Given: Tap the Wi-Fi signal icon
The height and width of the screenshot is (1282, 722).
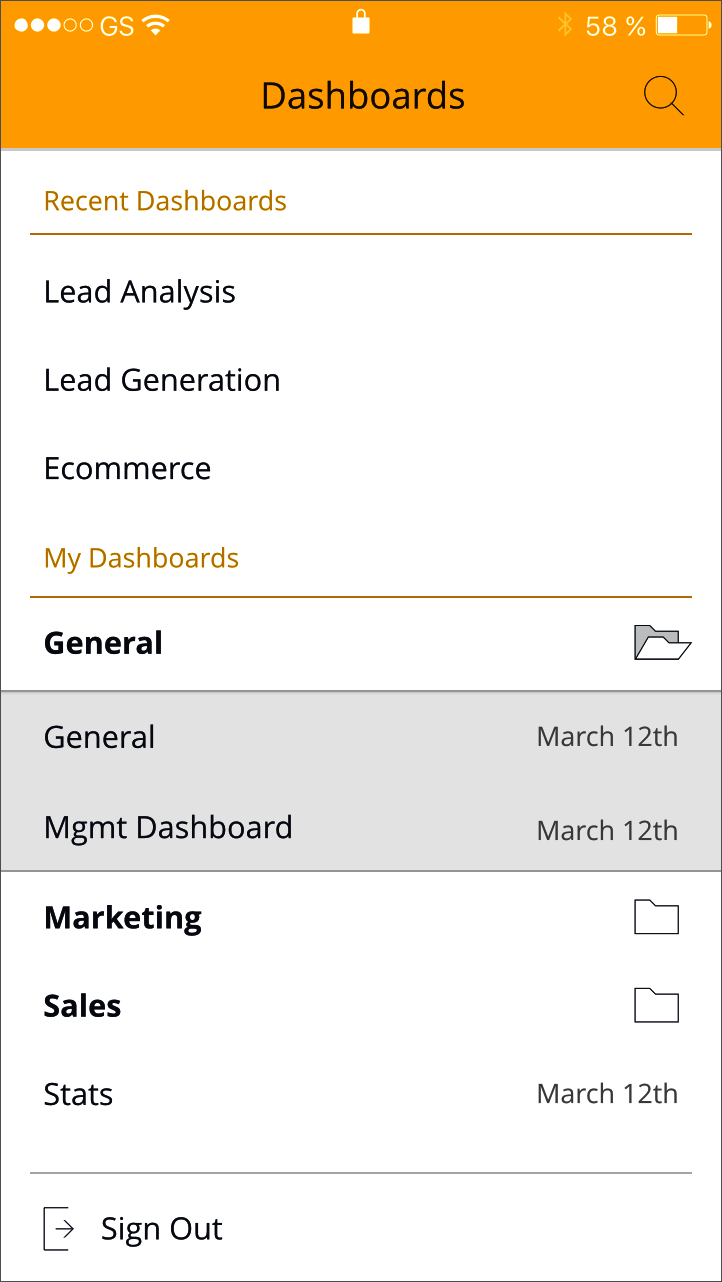Looking at the screenshot, I should coord(155,26).
